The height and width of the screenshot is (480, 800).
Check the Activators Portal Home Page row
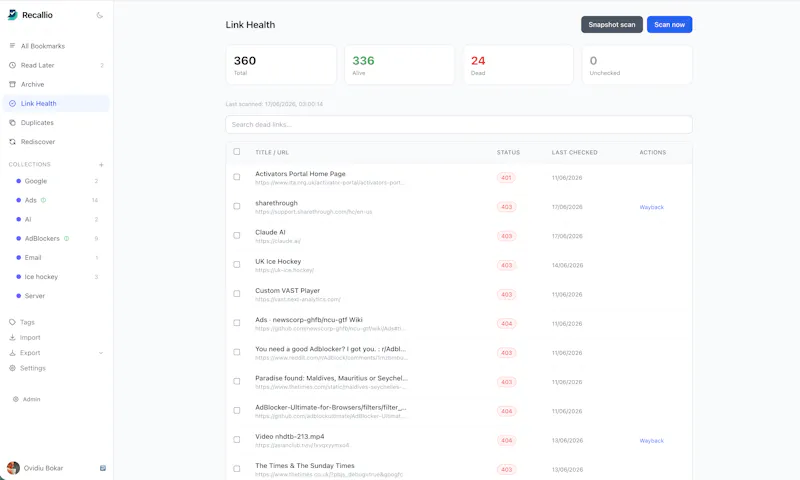(x=237, y=177)
